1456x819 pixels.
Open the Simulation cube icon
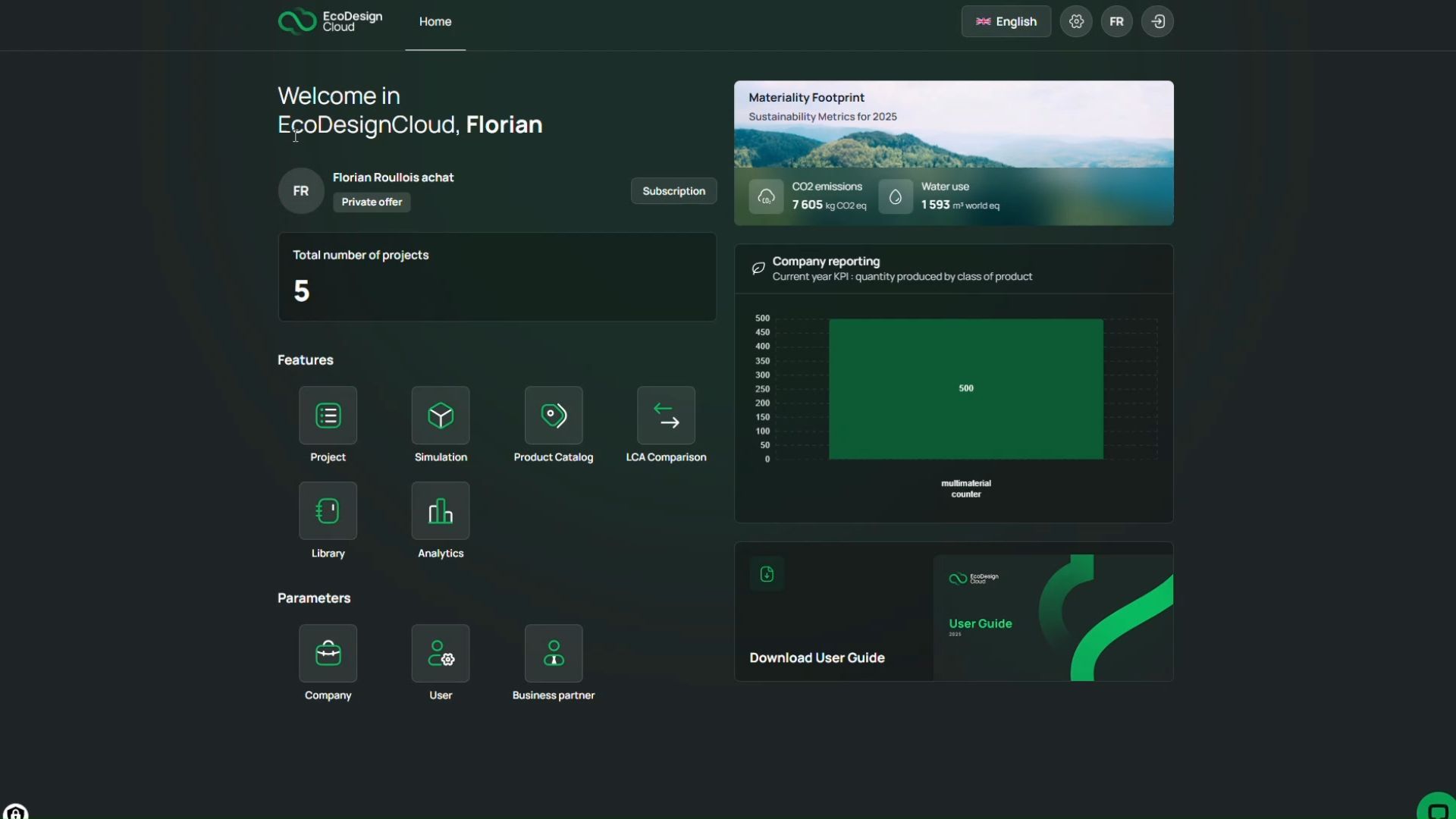coord(441,416)
